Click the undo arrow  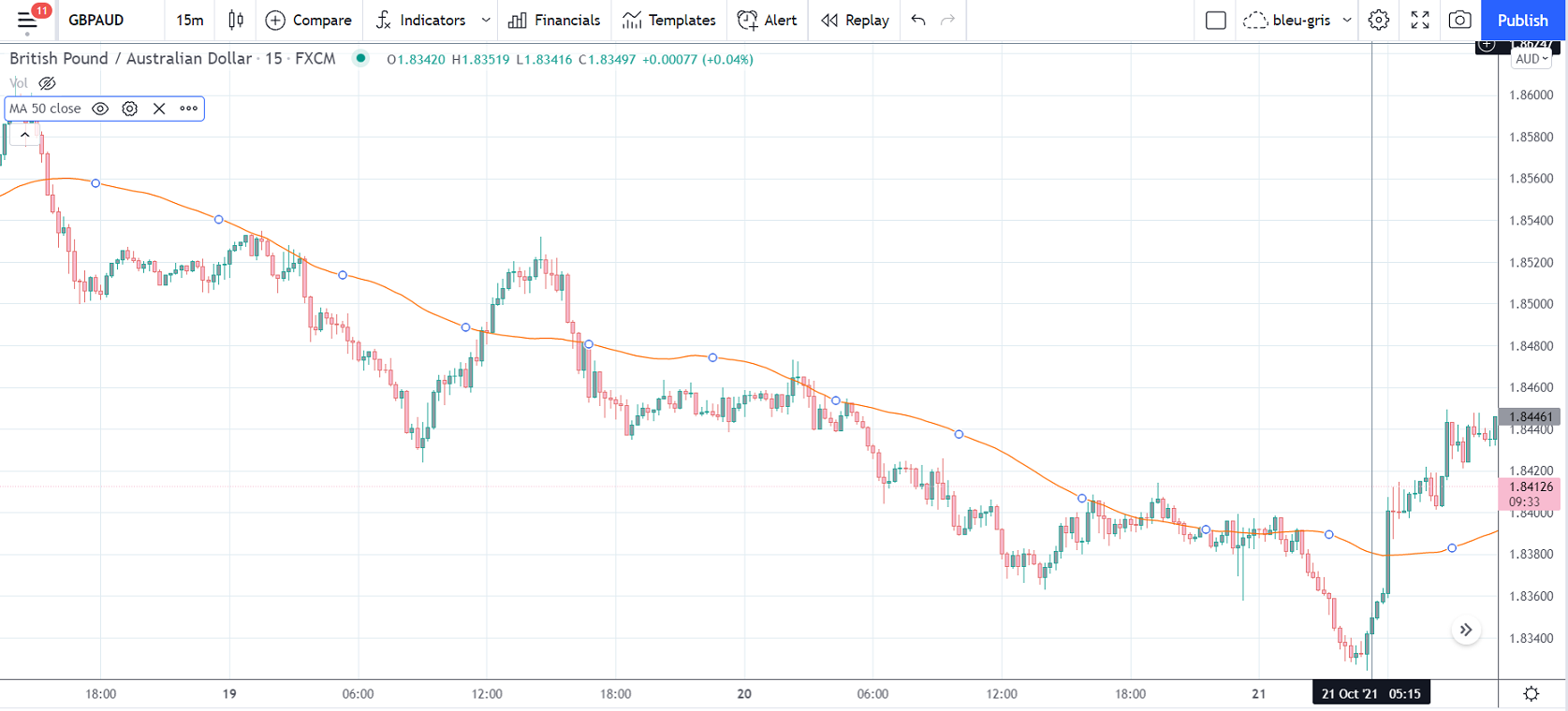(x=917, y=20)
